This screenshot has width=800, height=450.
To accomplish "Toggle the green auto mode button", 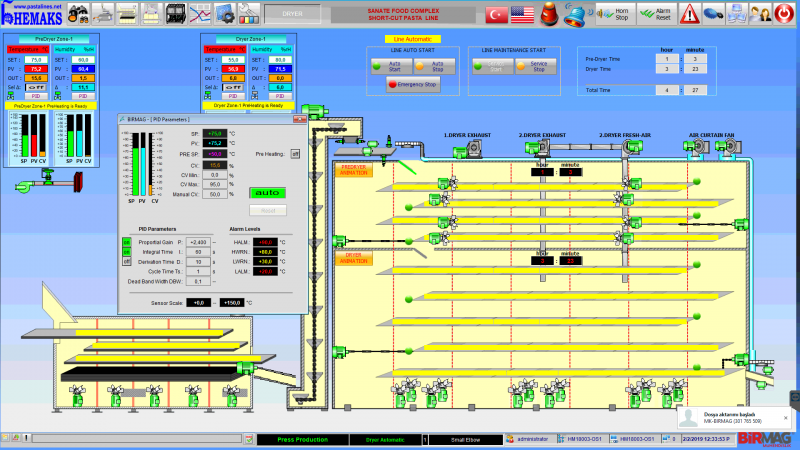I will click(267, 193).
